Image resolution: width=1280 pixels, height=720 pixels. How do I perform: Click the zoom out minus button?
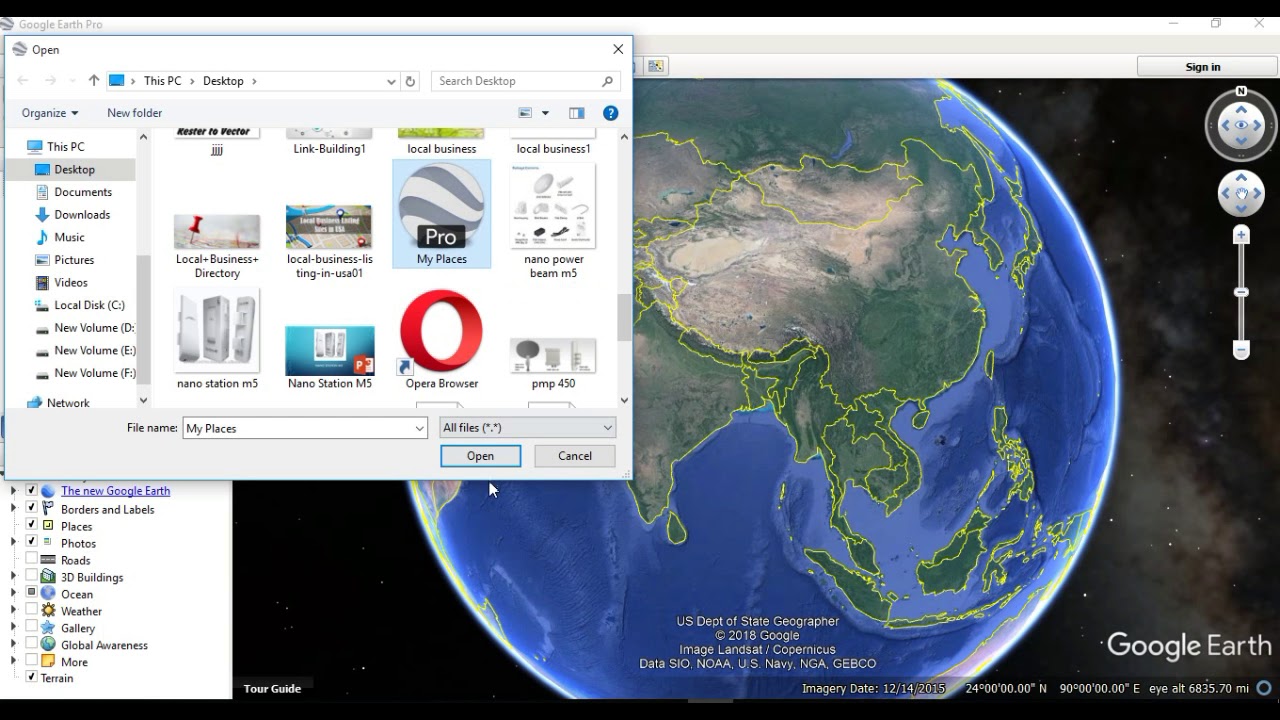click(1241, 350)
